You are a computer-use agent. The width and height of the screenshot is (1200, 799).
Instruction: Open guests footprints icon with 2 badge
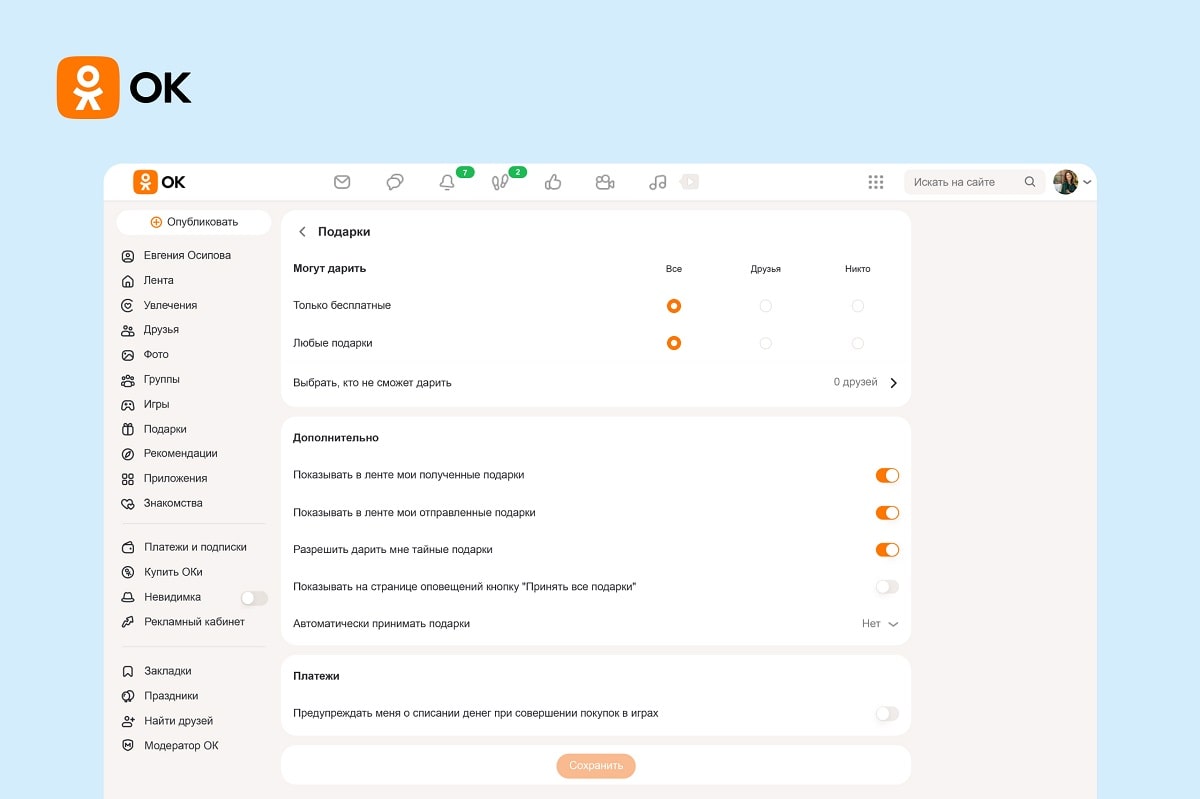[x=500, y=182]
